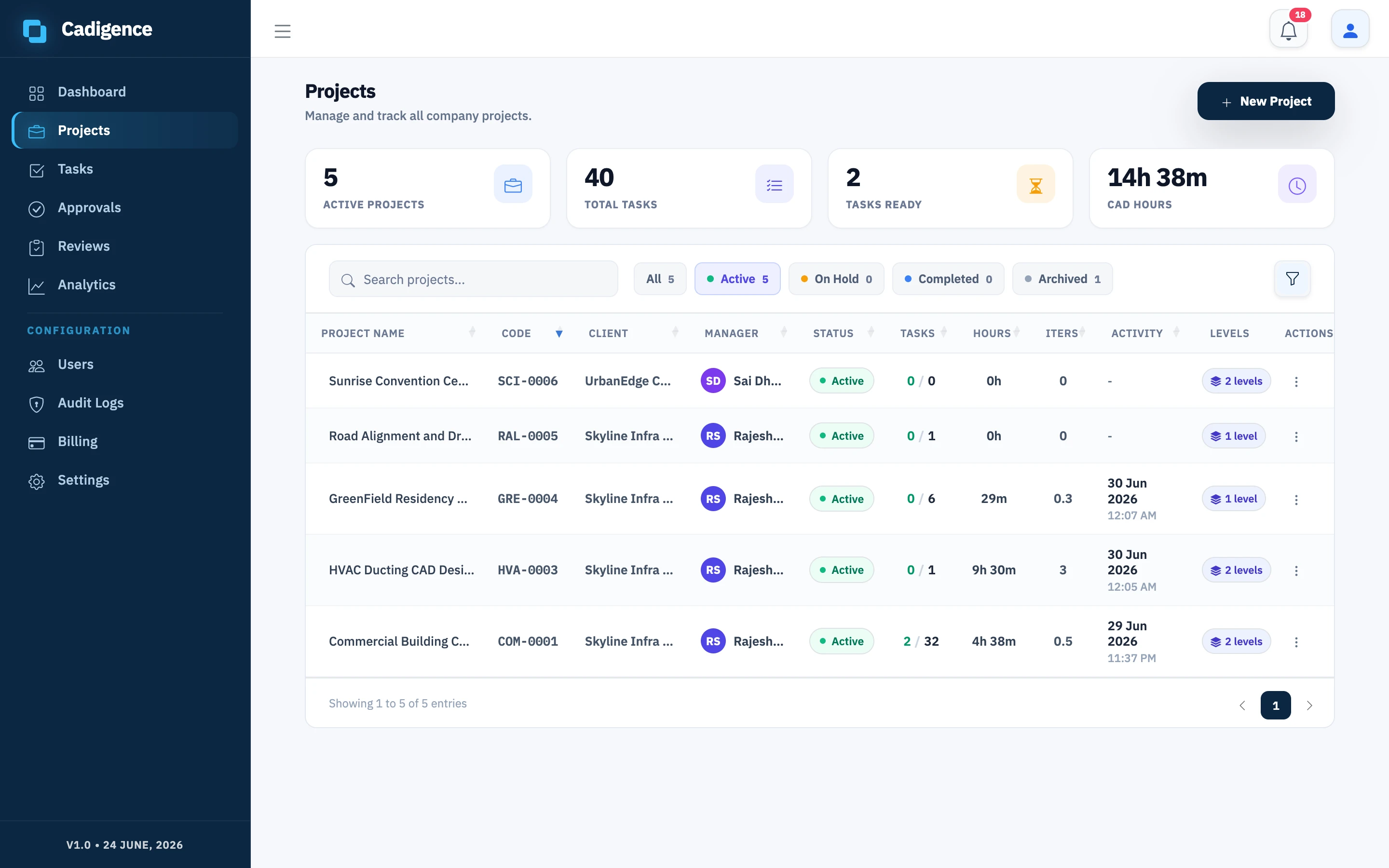Create a New Project

tap(1266, 101)
